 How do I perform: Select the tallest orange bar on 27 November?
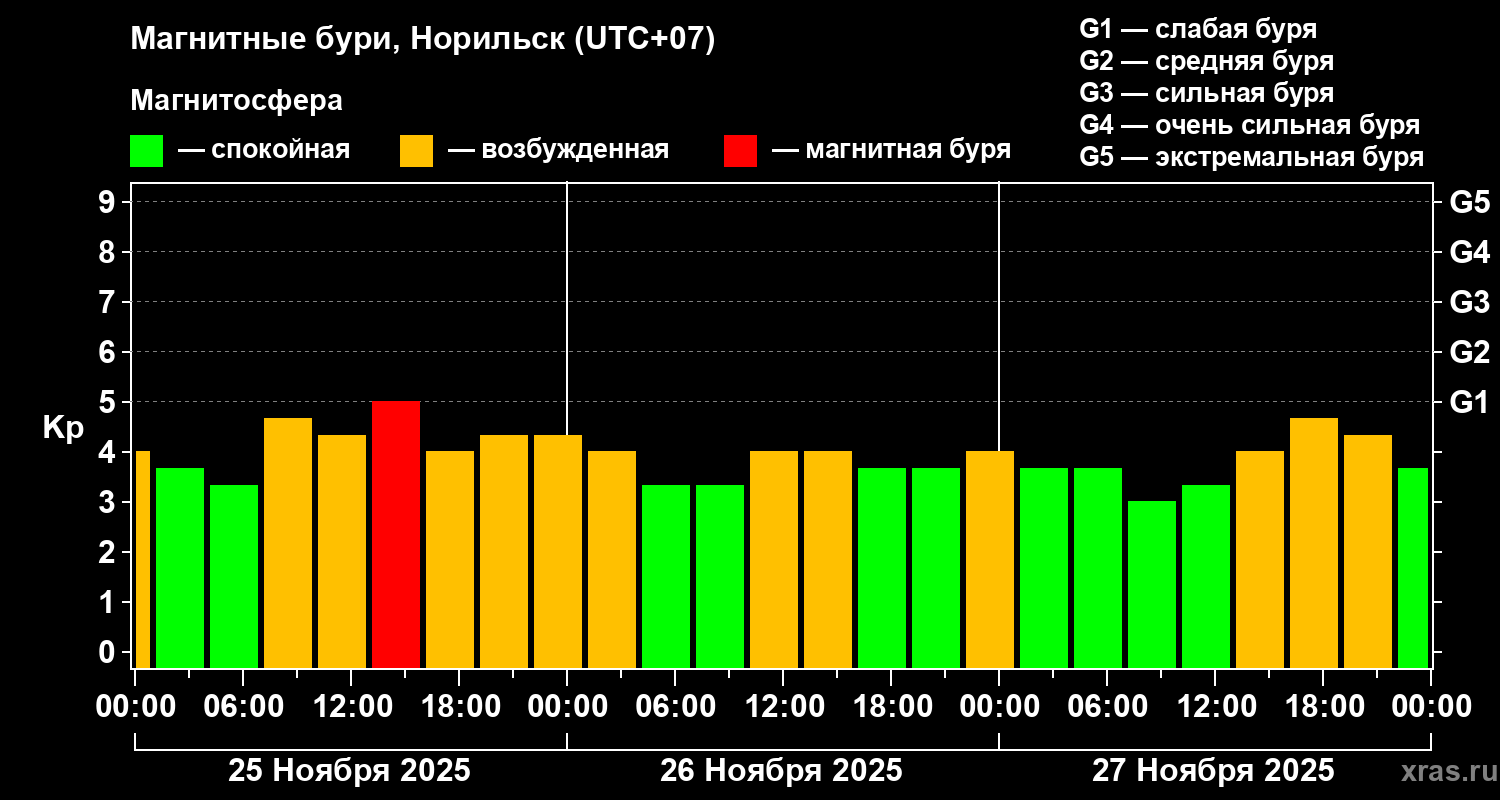tap(1314, 542)
